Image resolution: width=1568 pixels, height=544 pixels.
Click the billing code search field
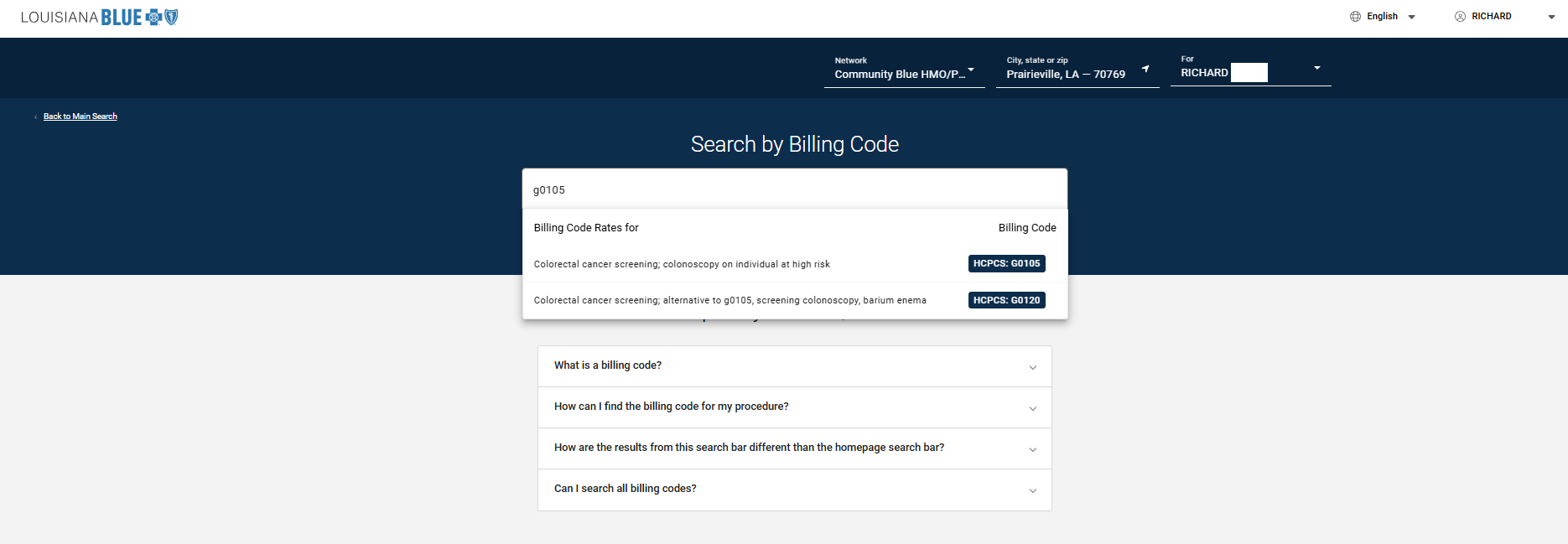(794, 190)
